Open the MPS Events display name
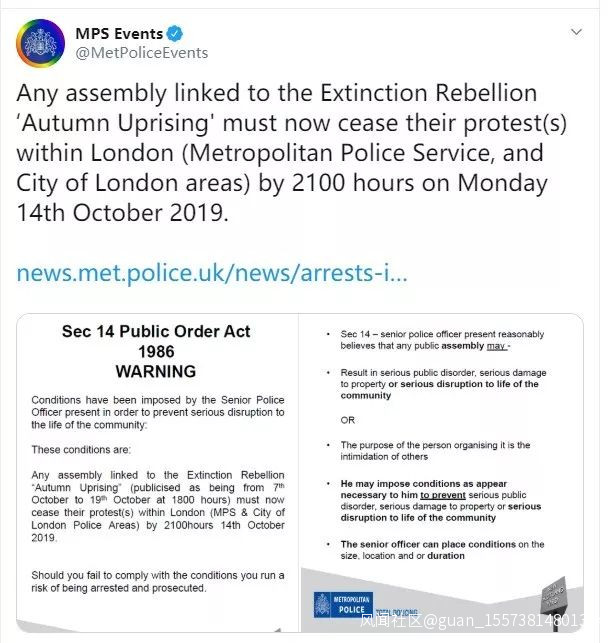This screenshot has height=643, width=616. [x=120, y=34]
